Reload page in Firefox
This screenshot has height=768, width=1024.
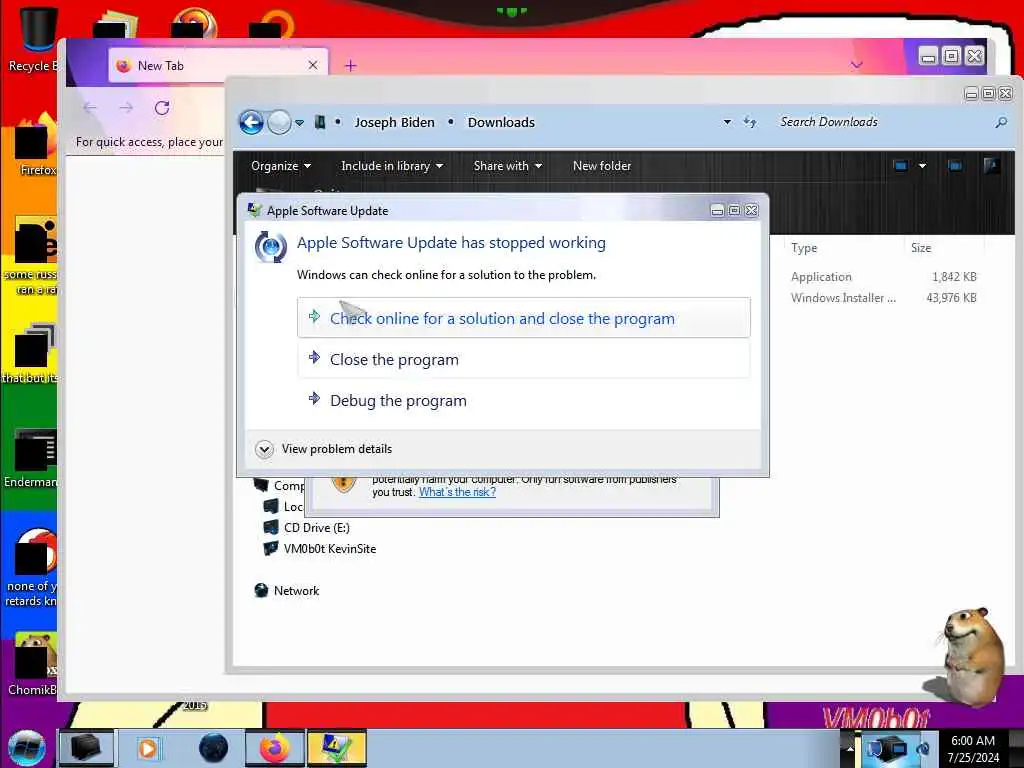162,108
